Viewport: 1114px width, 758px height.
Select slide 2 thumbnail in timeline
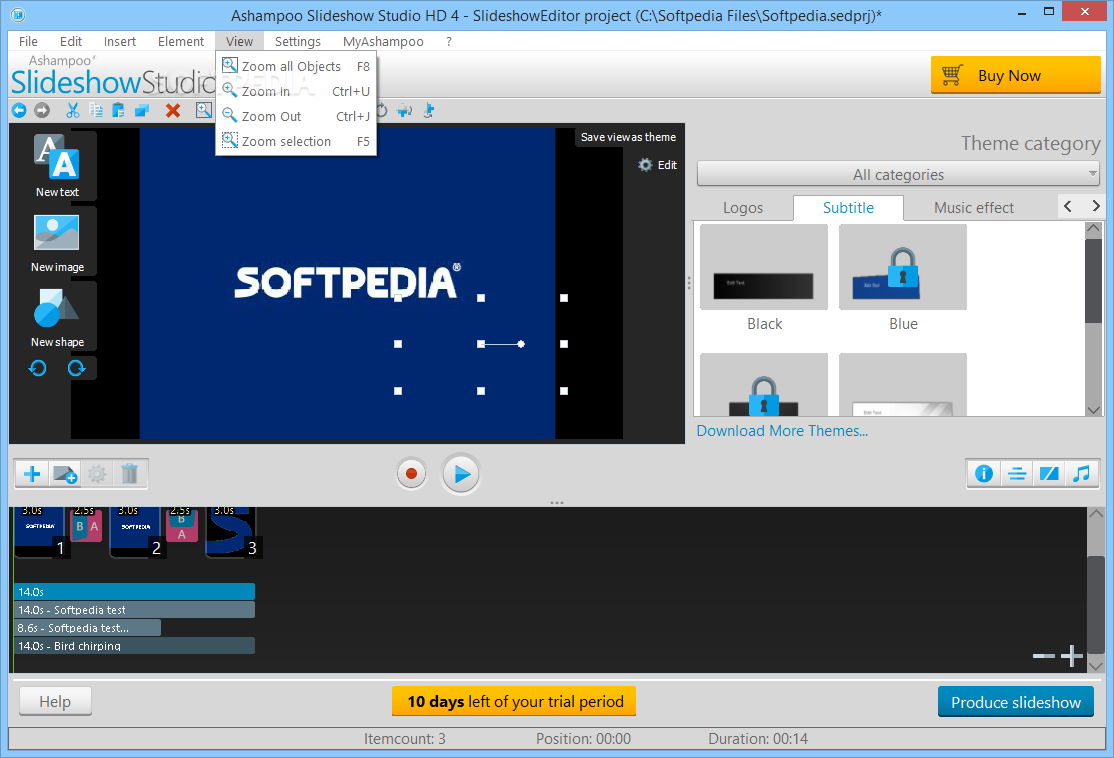pyautogui.click(x=137, y=531)
